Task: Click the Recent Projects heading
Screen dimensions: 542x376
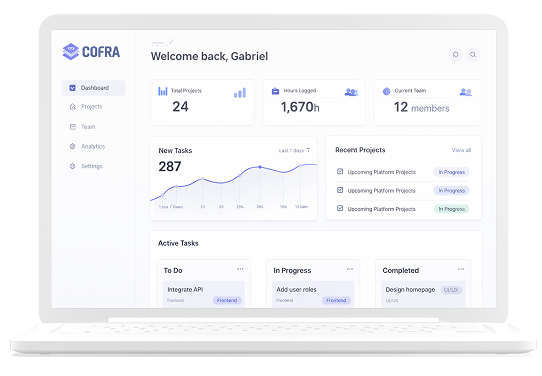Action: [360, 150]
